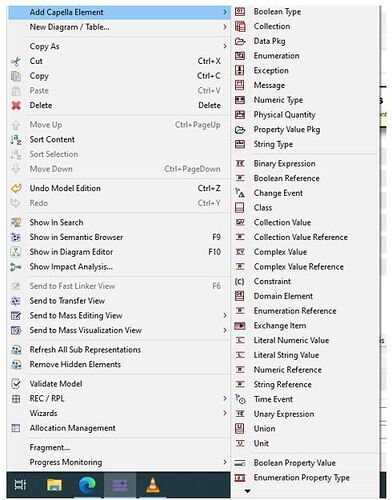Click the Sort Content icon

(16, 140)
